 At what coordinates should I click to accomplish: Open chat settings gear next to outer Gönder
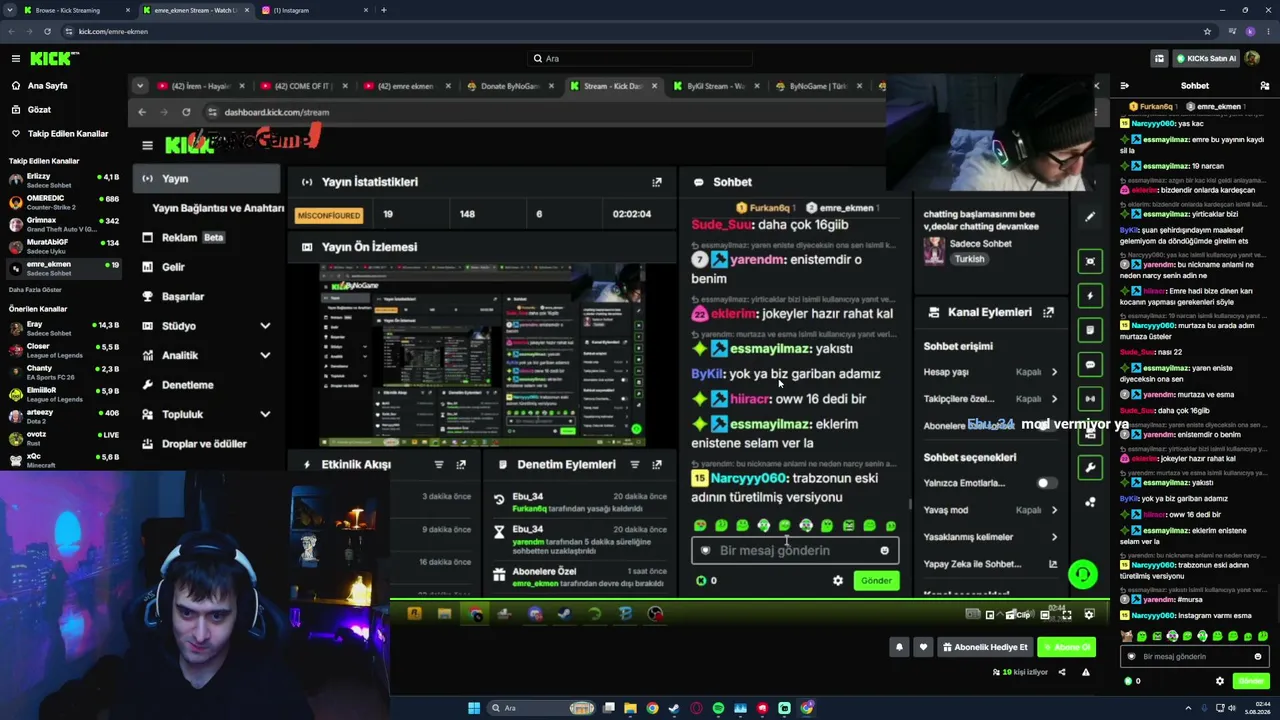point(1219,681)
